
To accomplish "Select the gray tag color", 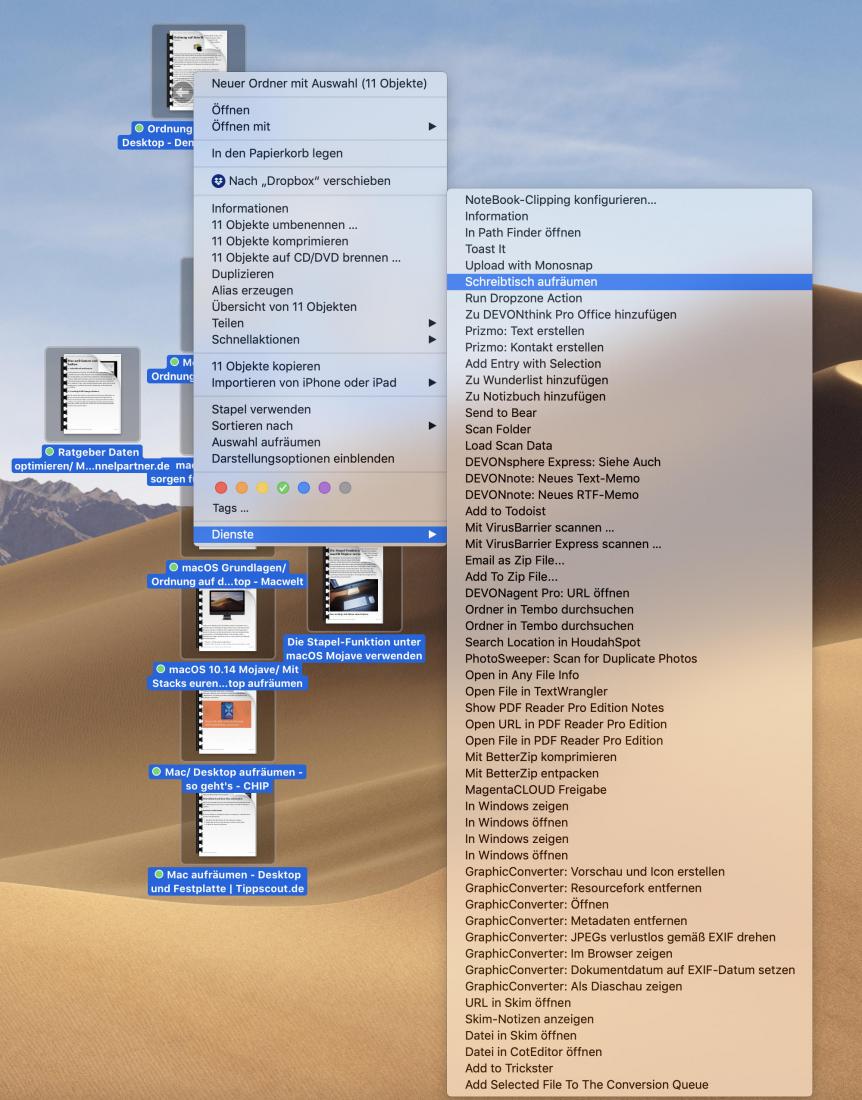I will tap(345, 488).
